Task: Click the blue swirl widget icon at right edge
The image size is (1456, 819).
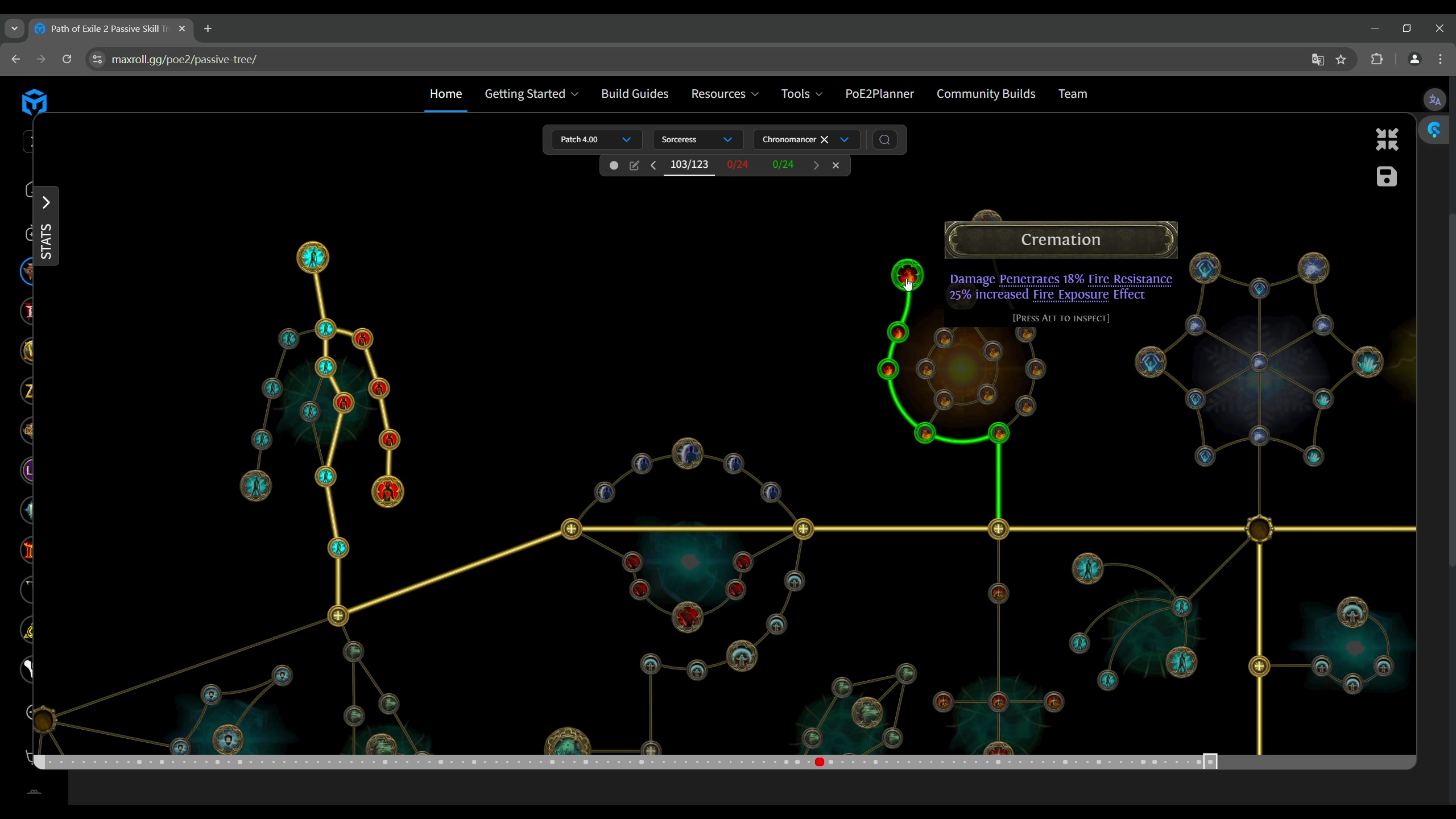Action: click(1434, 130)
